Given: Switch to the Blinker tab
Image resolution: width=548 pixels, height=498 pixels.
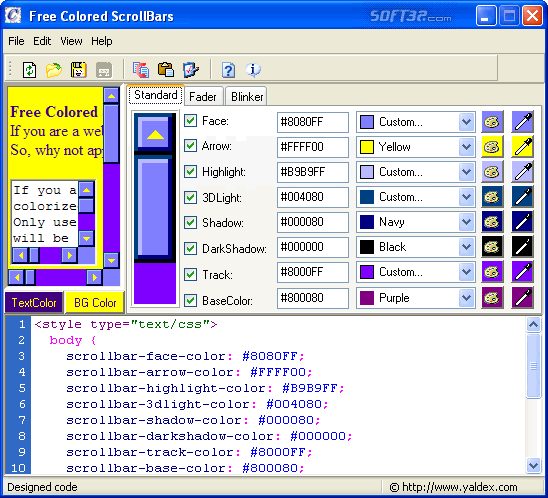Looking at the screenshot, I should pos(247,96).
